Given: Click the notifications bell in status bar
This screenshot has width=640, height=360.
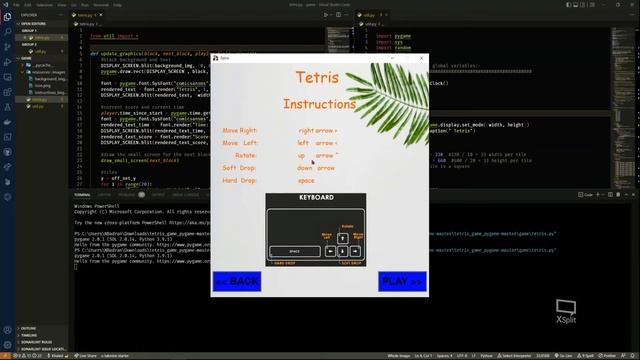Looking at the screenshot, I should (633, 356).
